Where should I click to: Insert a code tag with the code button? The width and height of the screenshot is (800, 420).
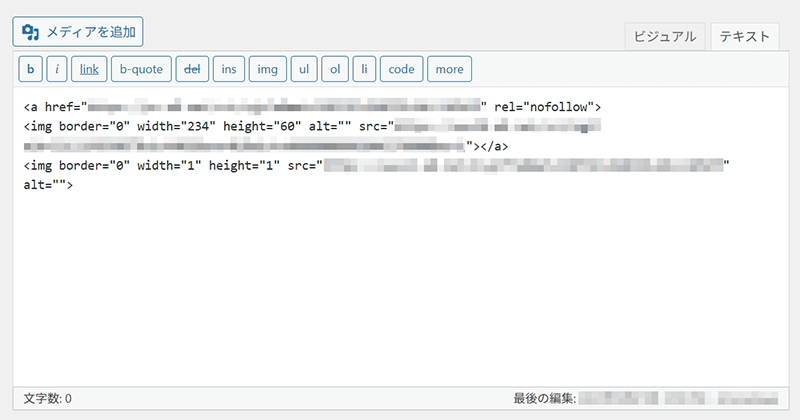402,69
